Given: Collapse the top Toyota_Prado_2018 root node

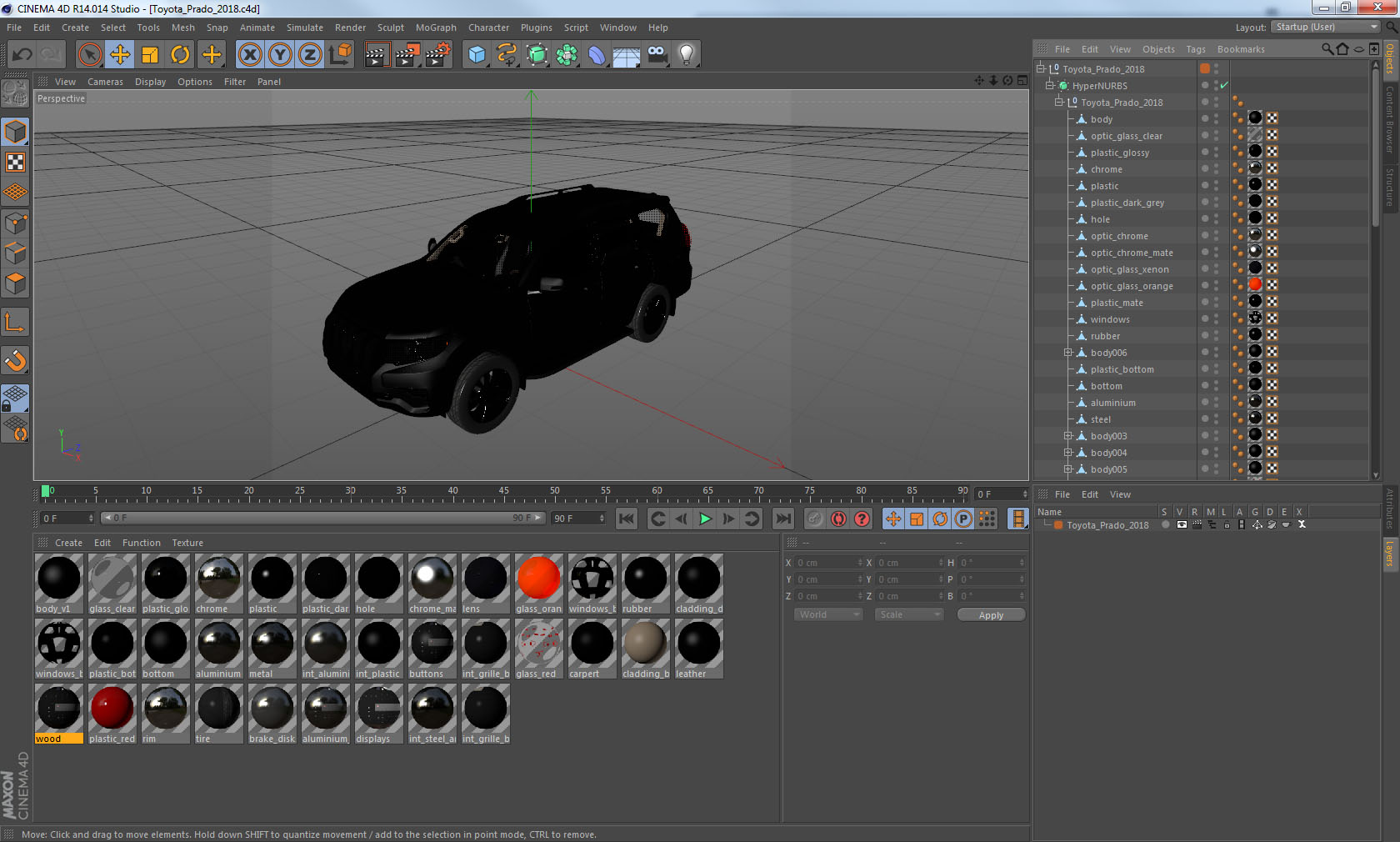Looking at the screenshot, I should [x=1041, y=69].
